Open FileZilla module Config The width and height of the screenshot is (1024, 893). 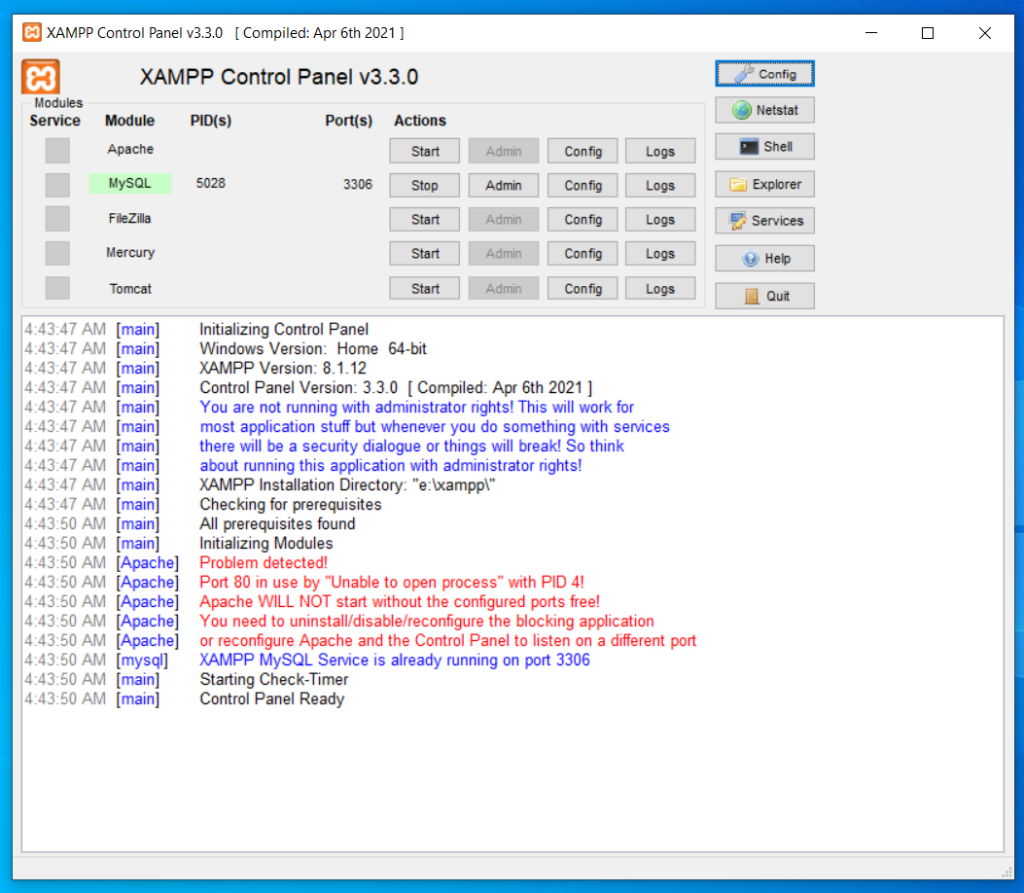point(583,219)
